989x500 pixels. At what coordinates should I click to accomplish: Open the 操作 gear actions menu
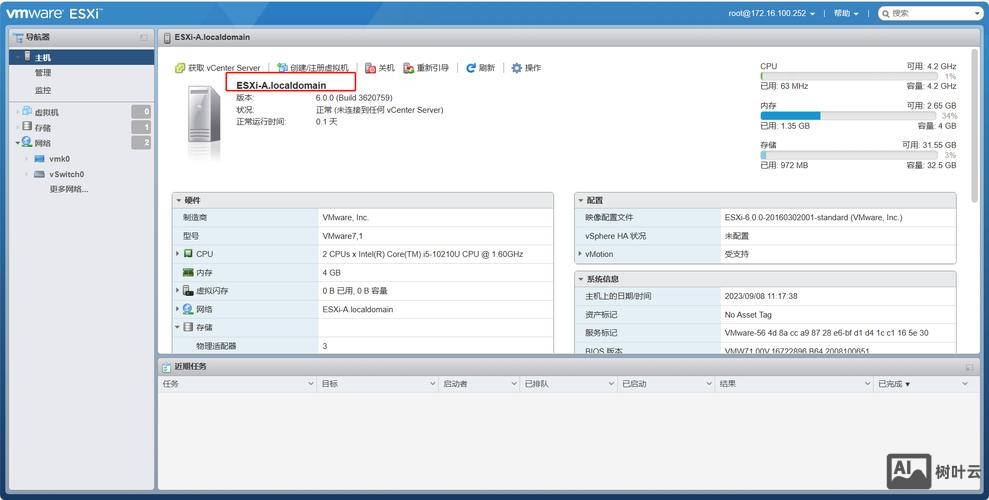coord(517,68)
